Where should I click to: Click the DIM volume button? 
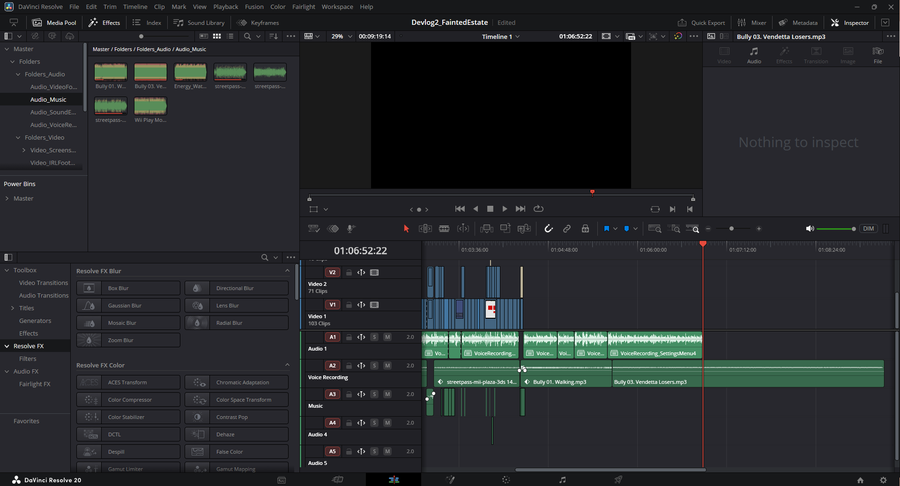click(x=867, y=229)
